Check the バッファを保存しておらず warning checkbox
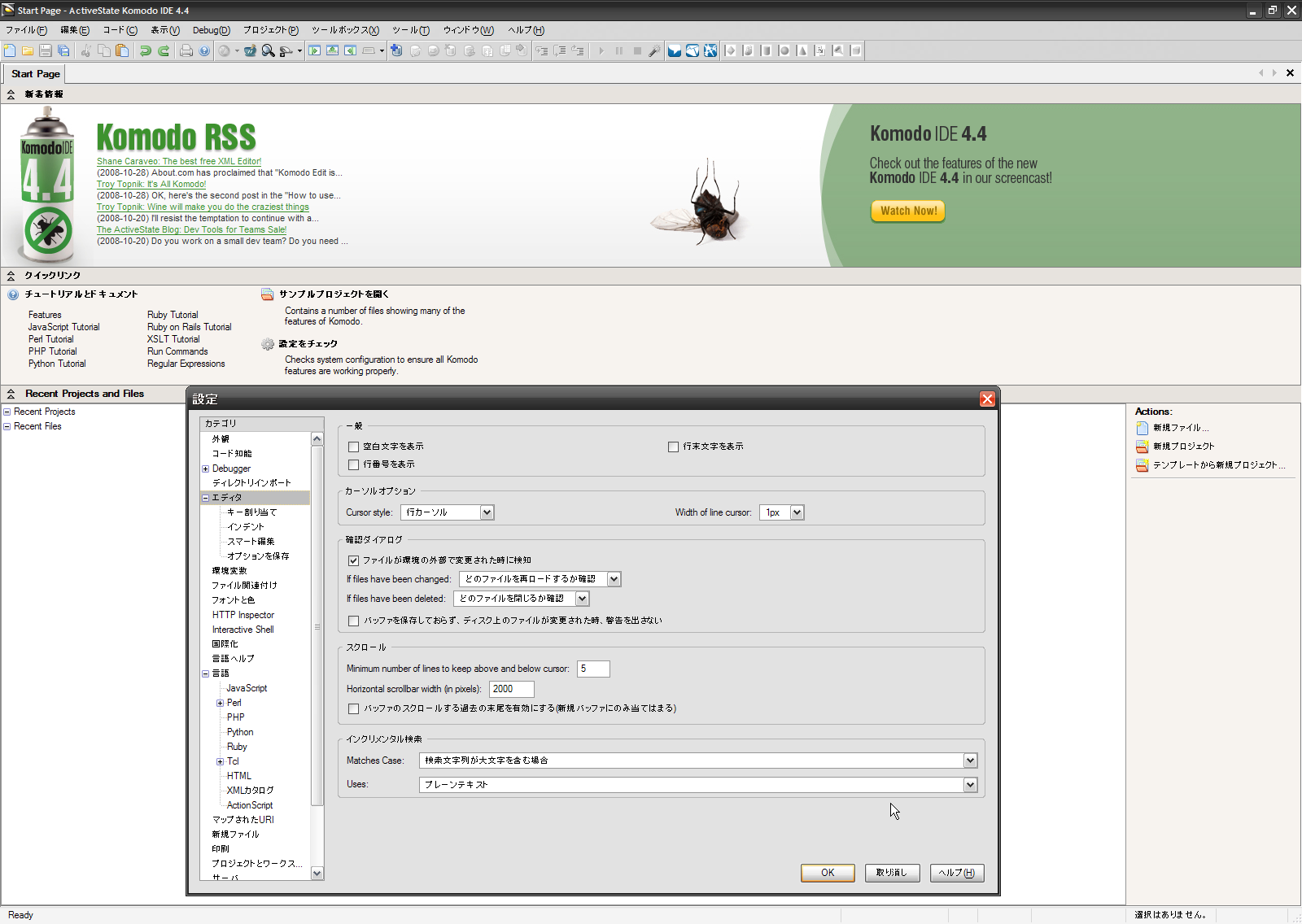Viewport: 1302px width, 924px height. (353, 621)
